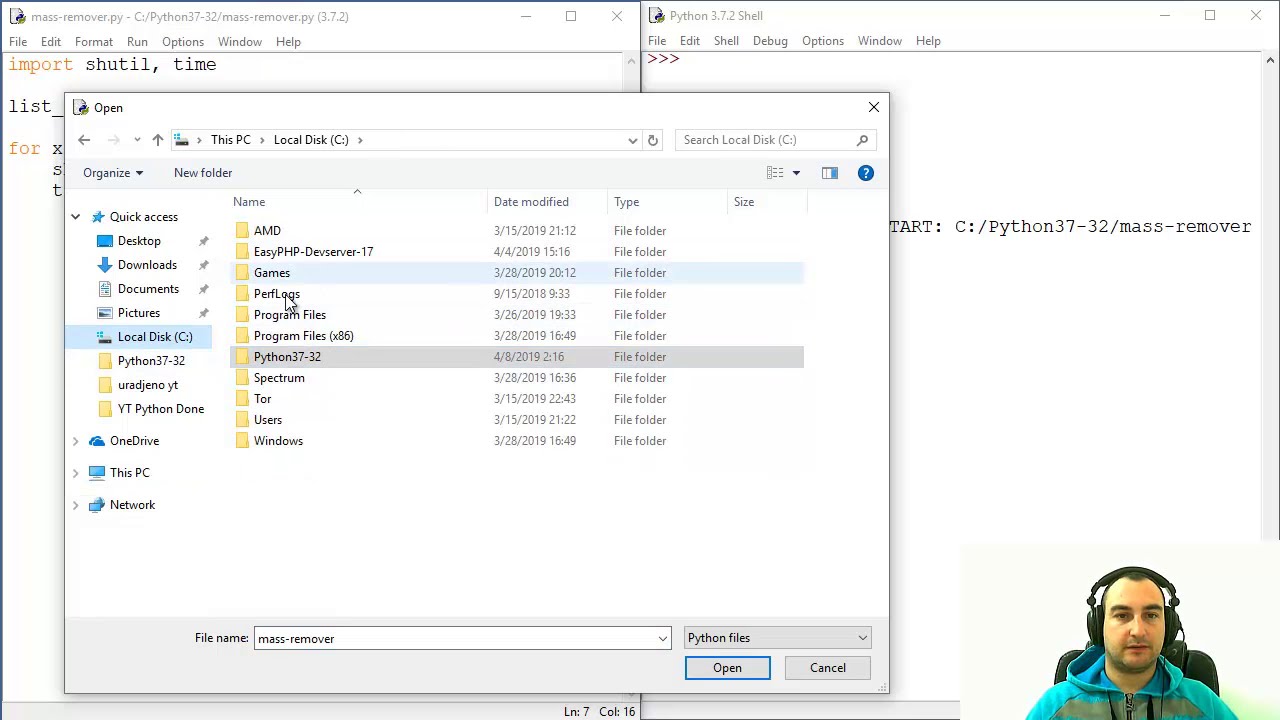Image resolution: width=1280 pixels, height=720 pixels.
Task: Open the Help question mark icon
Action: click(x=866, y=173)
